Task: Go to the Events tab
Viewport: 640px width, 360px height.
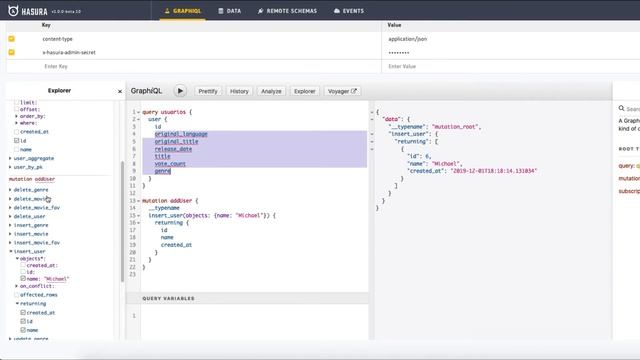Action: coord(349,11)
